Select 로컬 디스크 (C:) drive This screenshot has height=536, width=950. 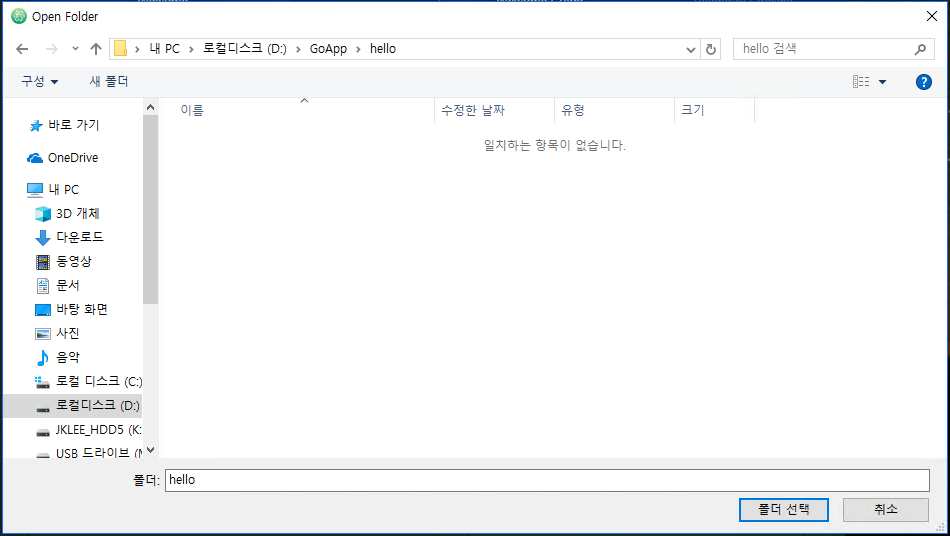98,382
